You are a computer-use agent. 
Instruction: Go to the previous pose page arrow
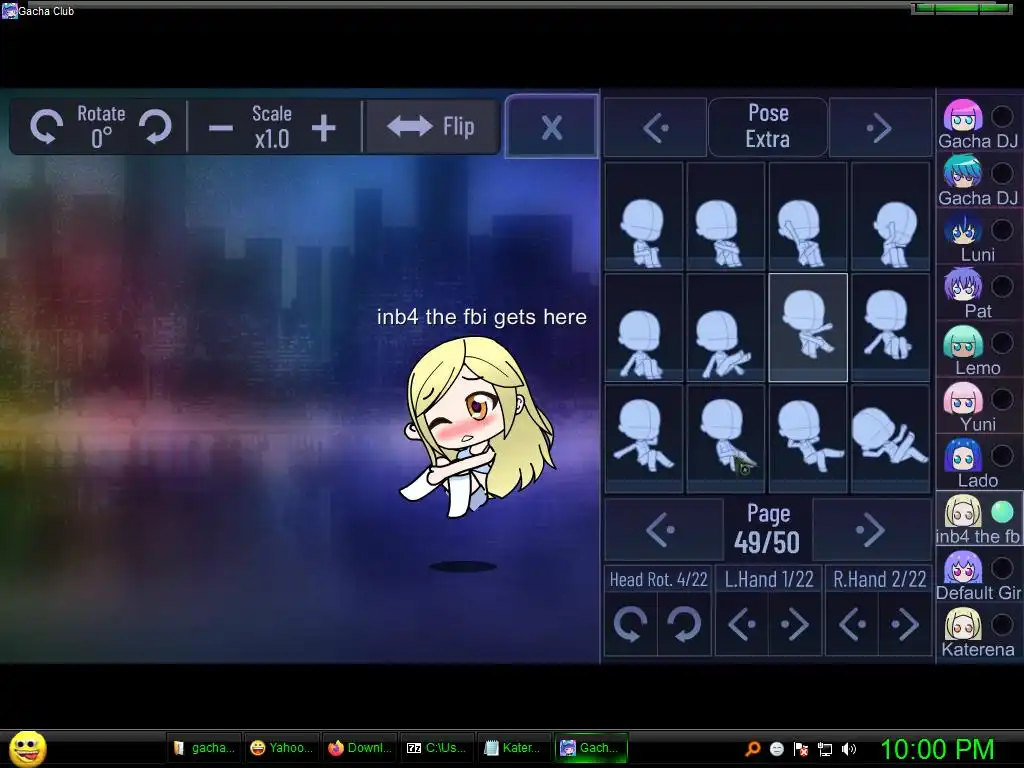[663, 530]
